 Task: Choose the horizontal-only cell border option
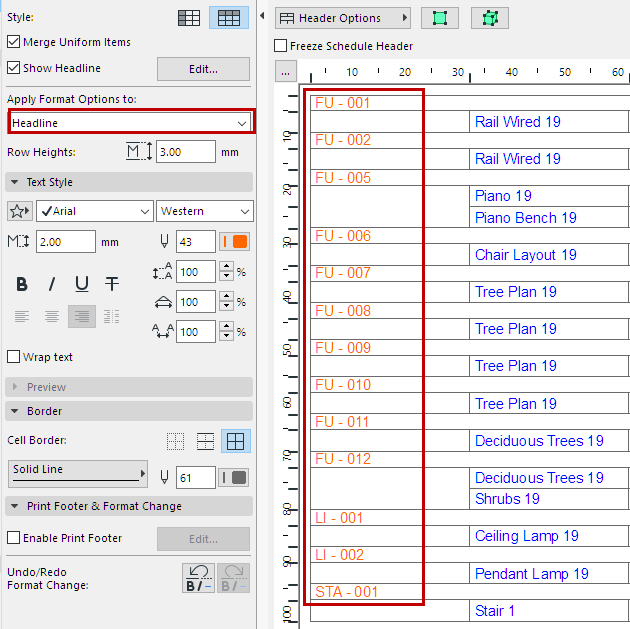(x=205, y=441)
